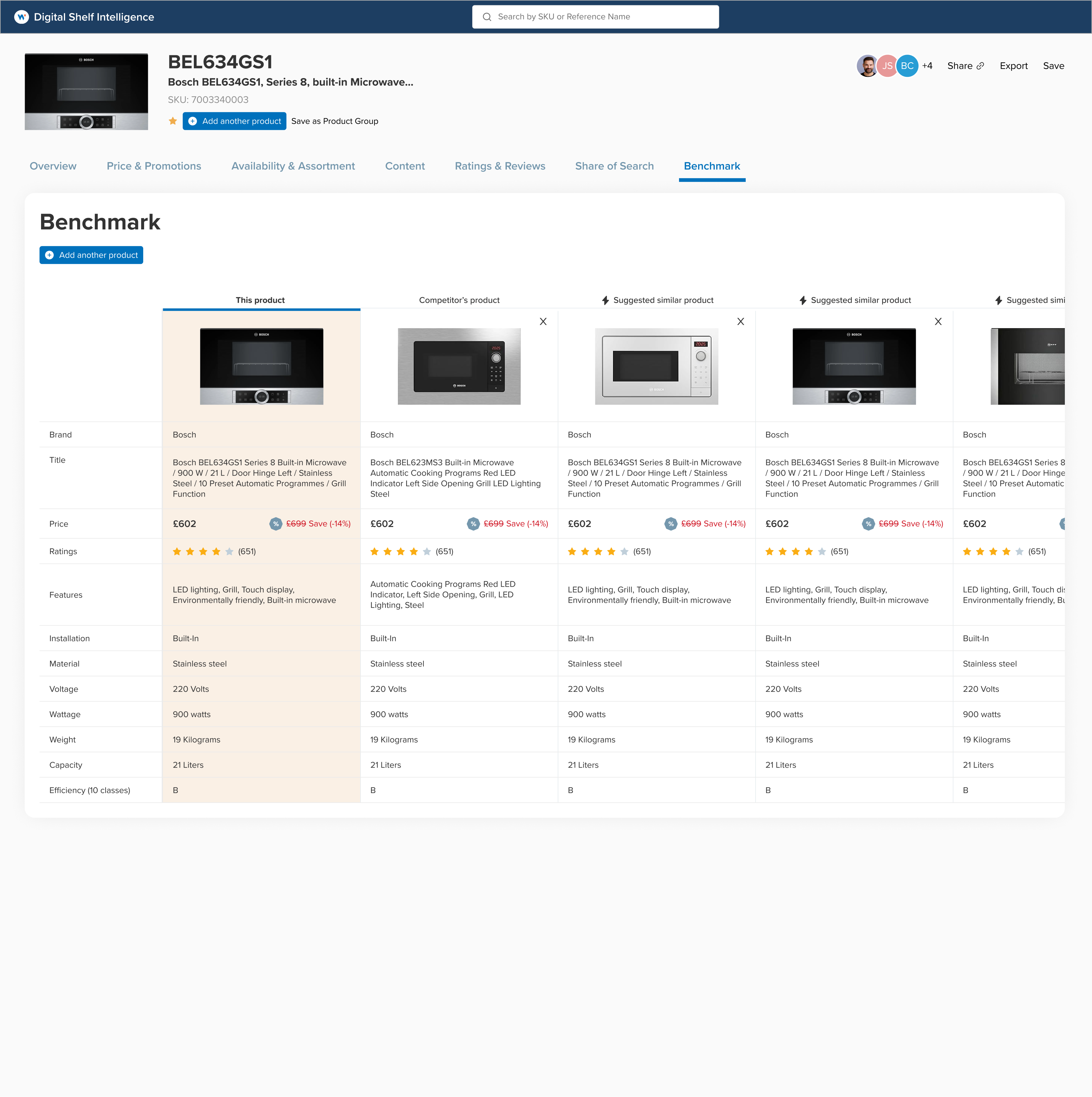Expand the +4 additional collaborators
1092x1097 pixels.
coord(927,66)
